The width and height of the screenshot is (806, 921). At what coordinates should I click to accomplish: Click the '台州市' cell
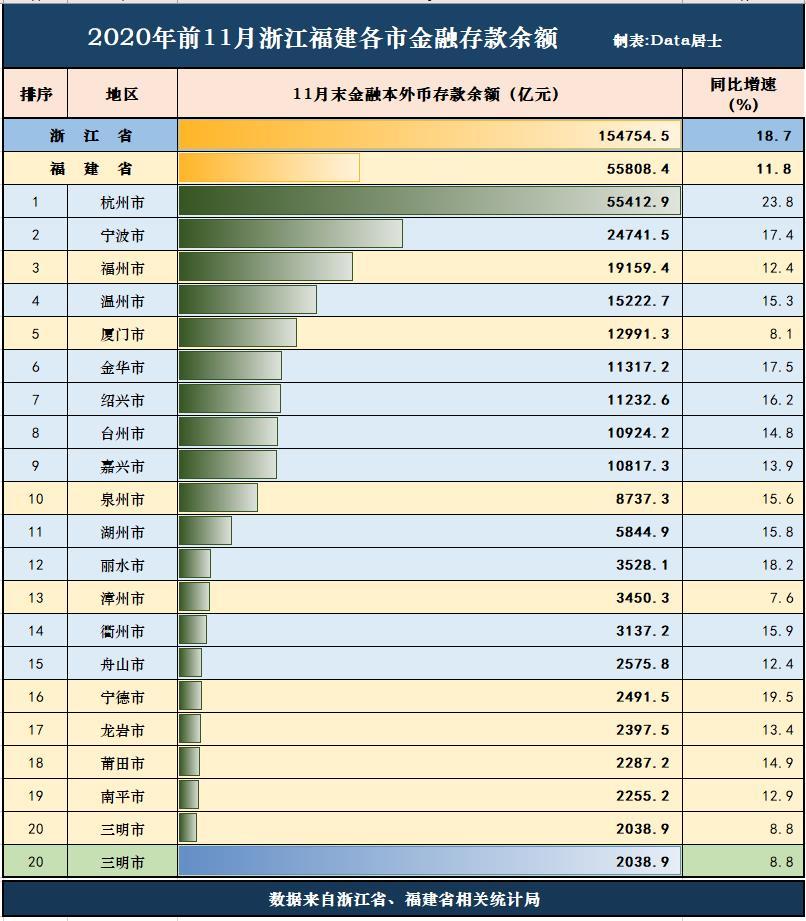122,433
